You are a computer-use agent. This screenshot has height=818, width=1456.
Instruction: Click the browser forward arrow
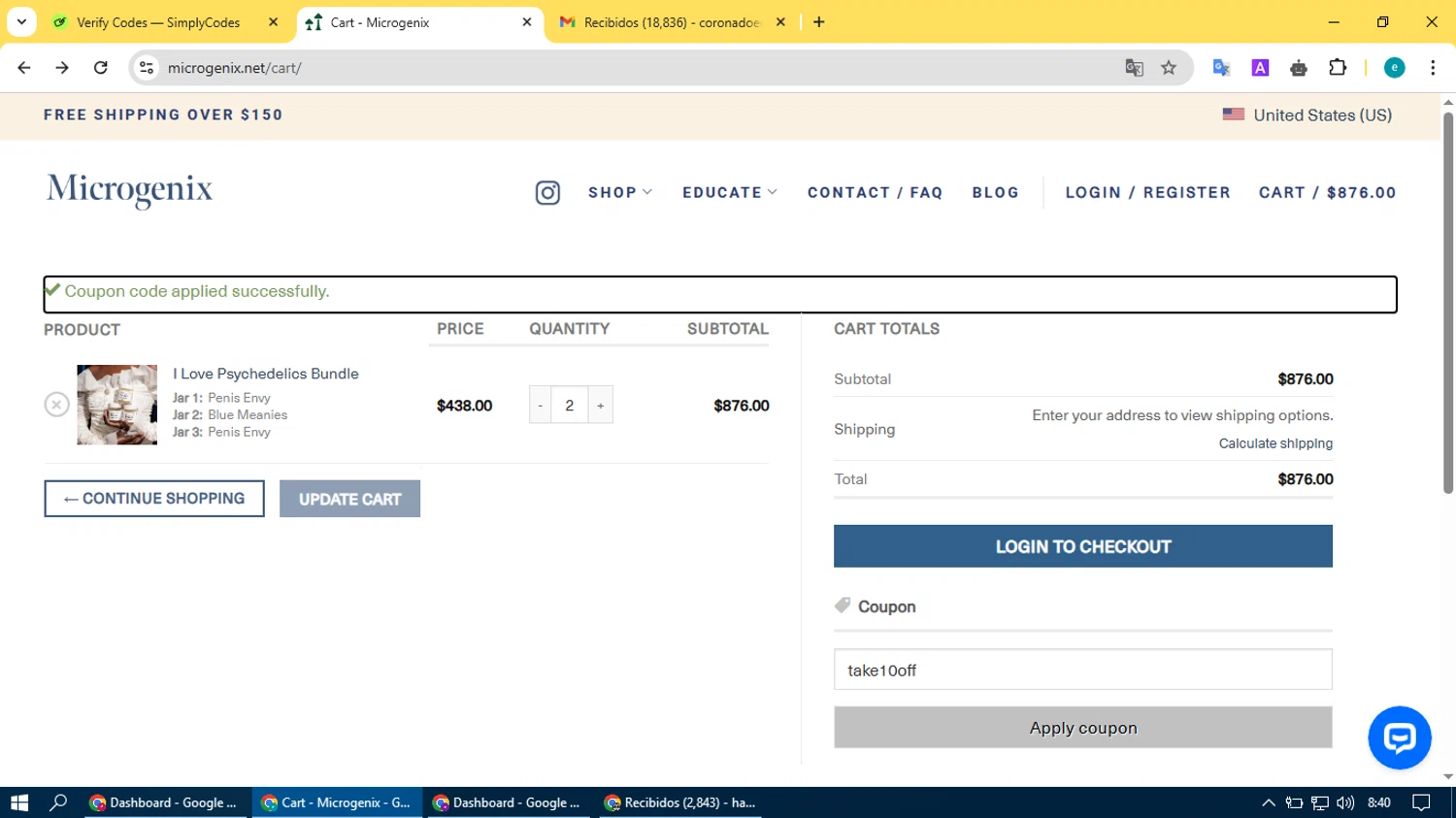(x=62, y=68)
